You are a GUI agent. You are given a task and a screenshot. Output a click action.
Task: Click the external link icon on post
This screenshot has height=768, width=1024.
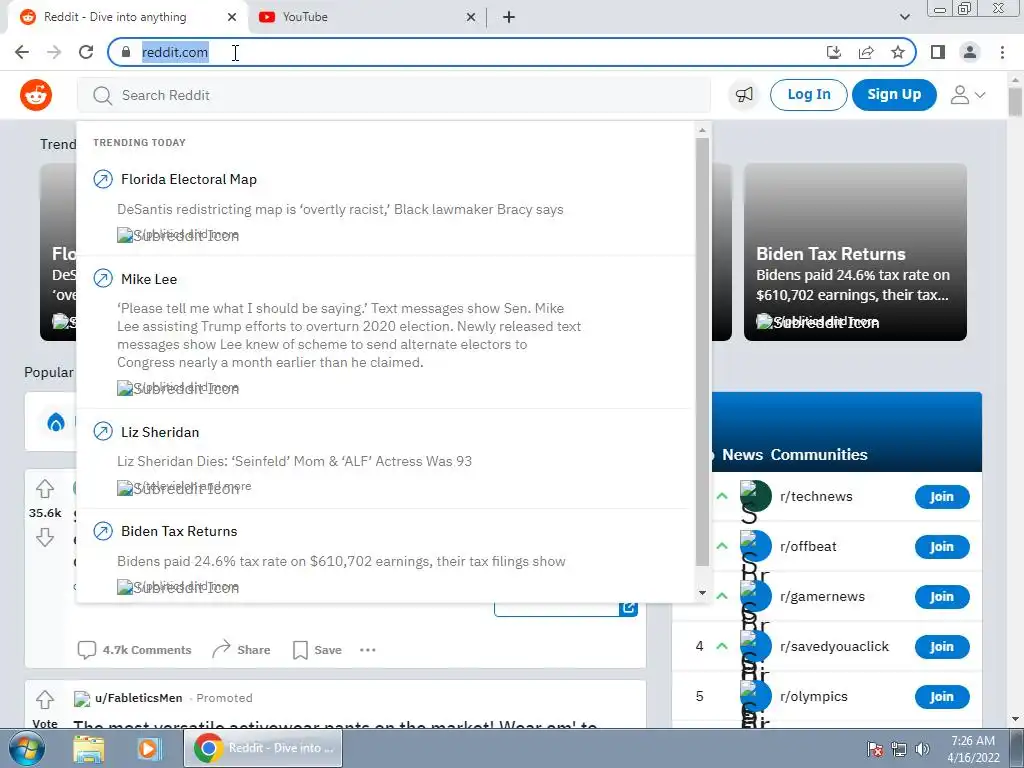pos(628,607)
